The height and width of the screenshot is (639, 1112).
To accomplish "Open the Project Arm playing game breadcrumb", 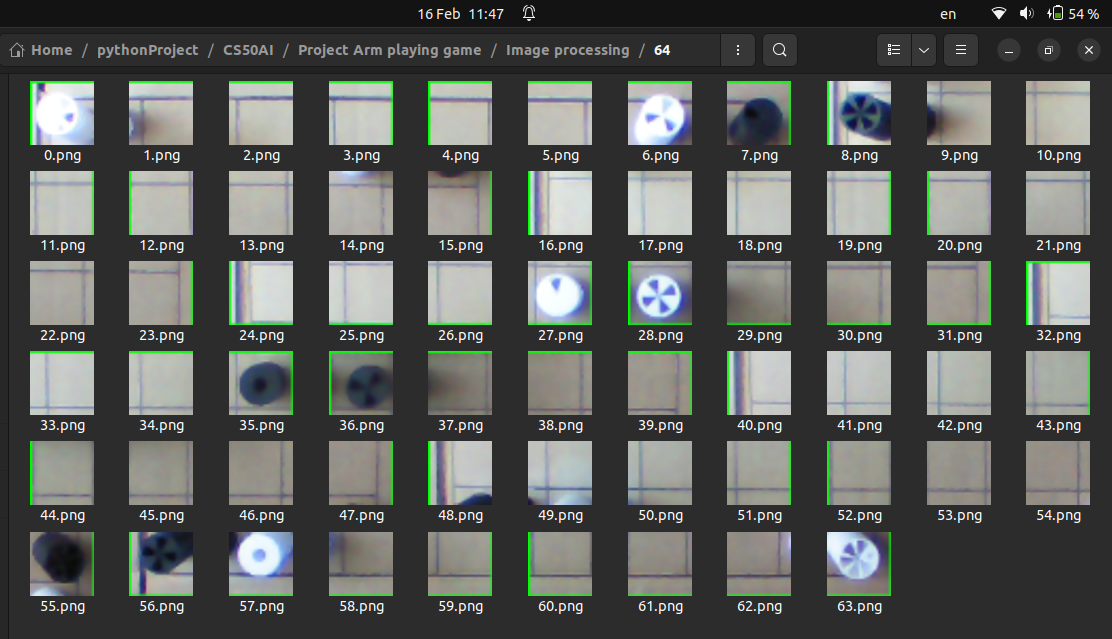I will click(x=389, y=50).
